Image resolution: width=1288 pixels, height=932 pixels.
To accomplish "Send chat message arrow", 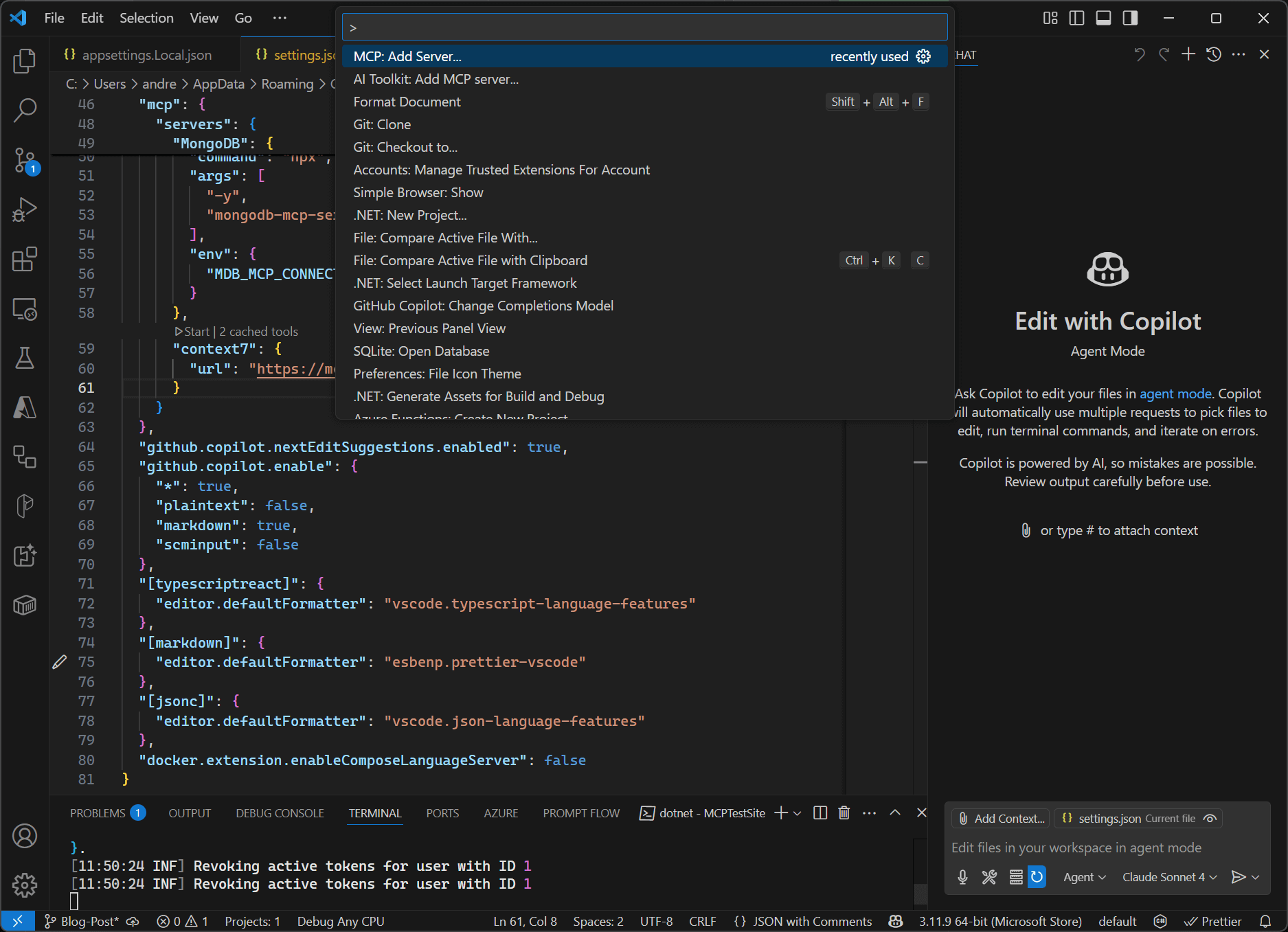I will click(1238, 877).
